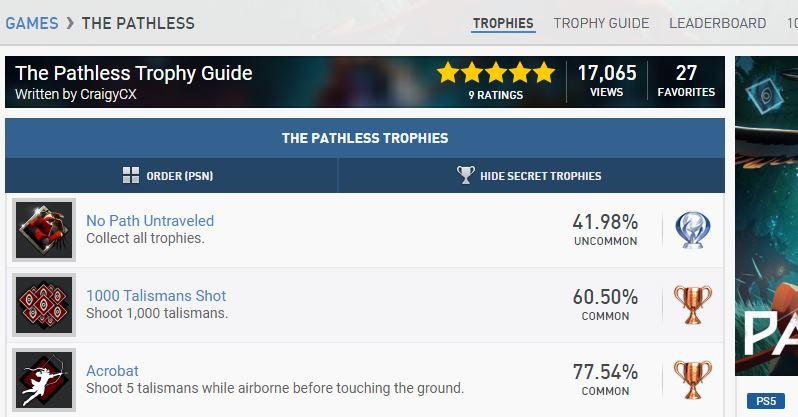Open the Acrobat trophy image
798x417 pixels.
pyautogui.click(x=44, y=380)
